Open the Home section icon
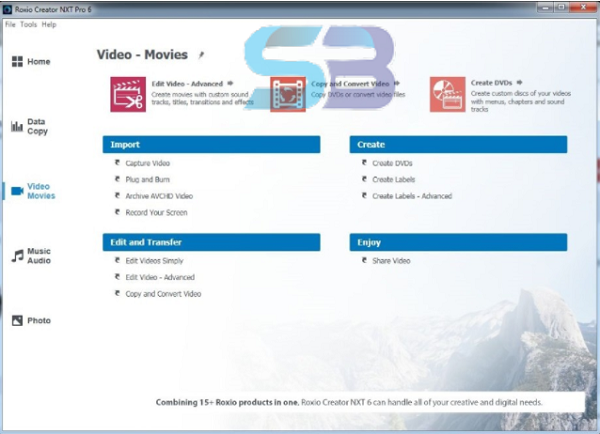Screen dimensions: 600x434 click(x=17, y=61)
